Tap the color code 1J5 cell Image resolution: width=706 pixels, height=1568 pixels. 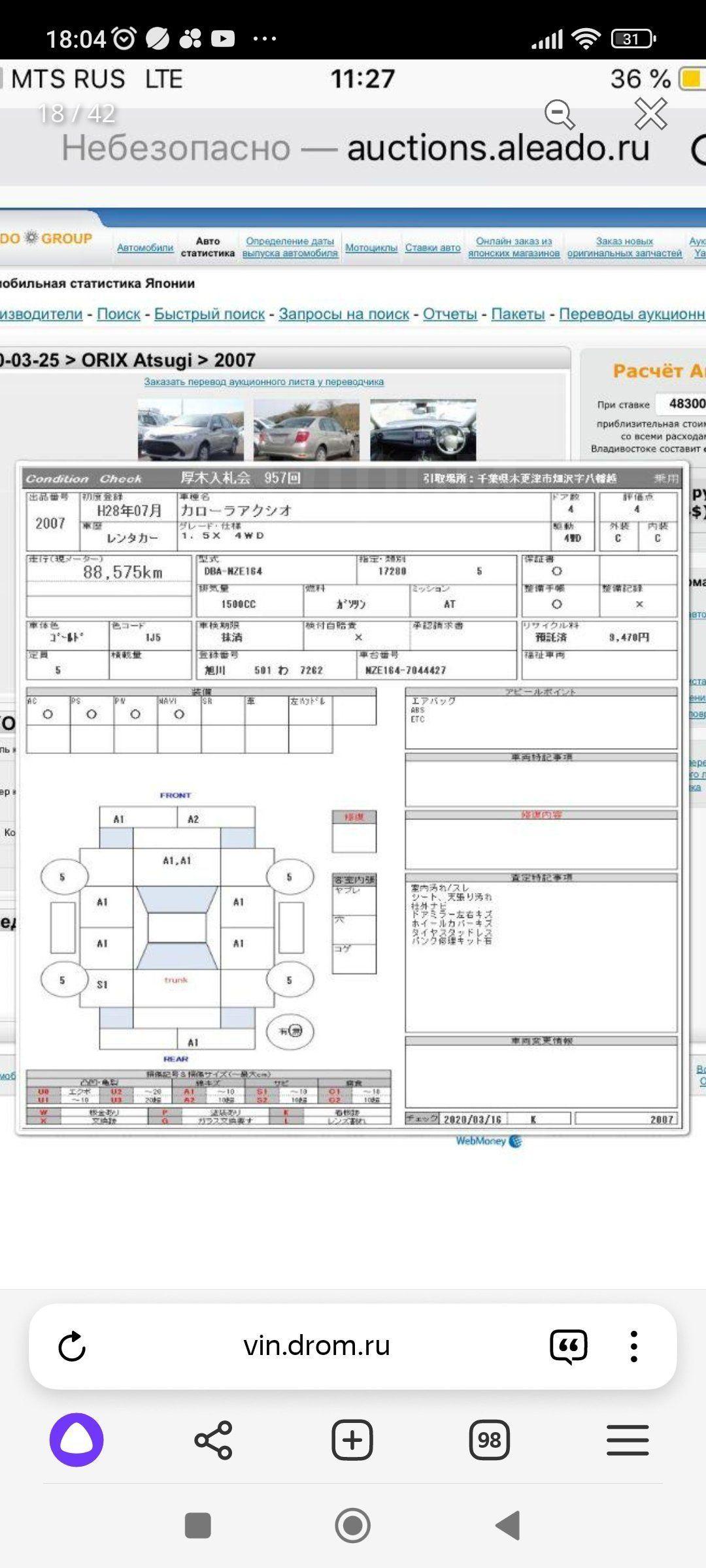click(x=153, y=637)
